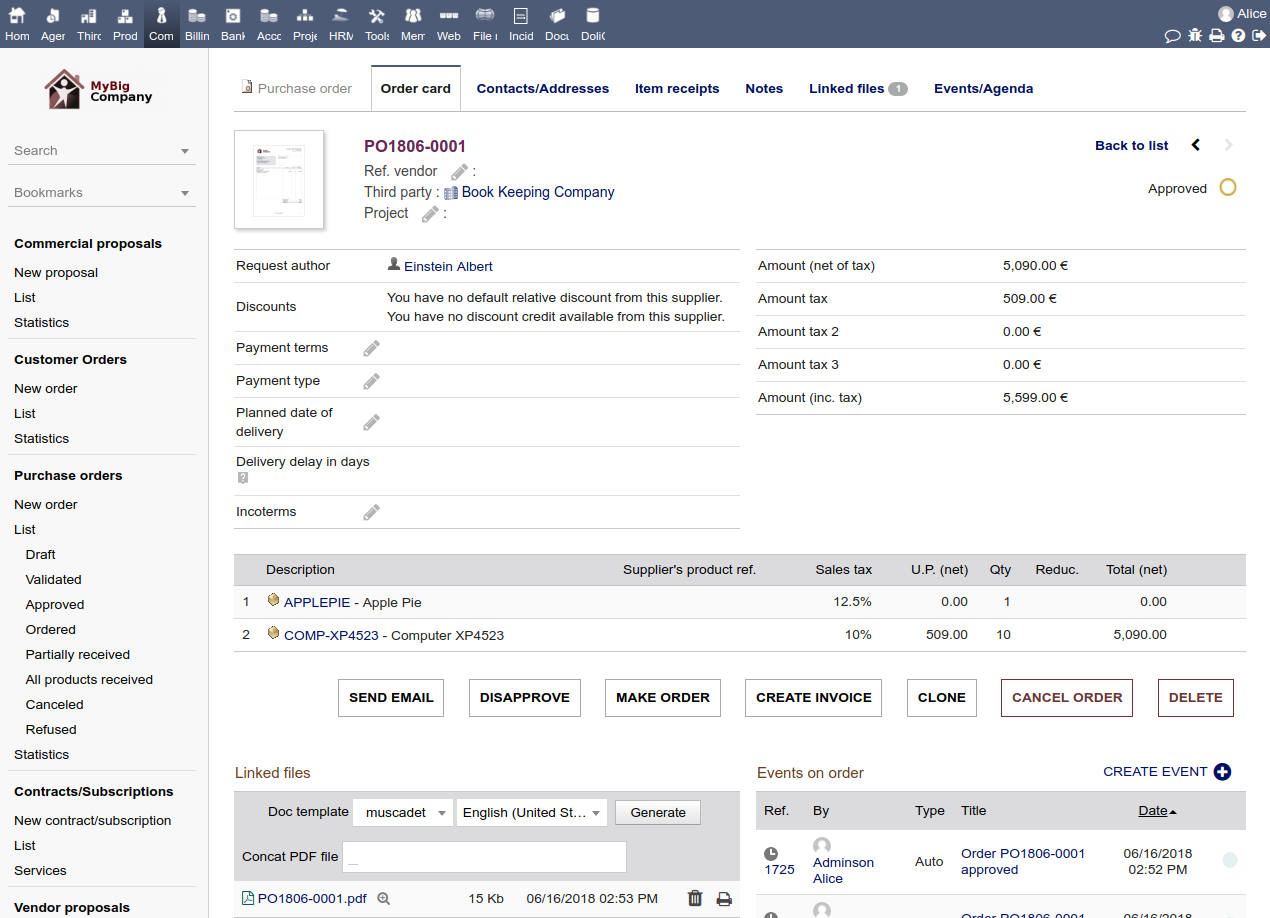Click the edit pencil for Incoterms

coord(371,512)
